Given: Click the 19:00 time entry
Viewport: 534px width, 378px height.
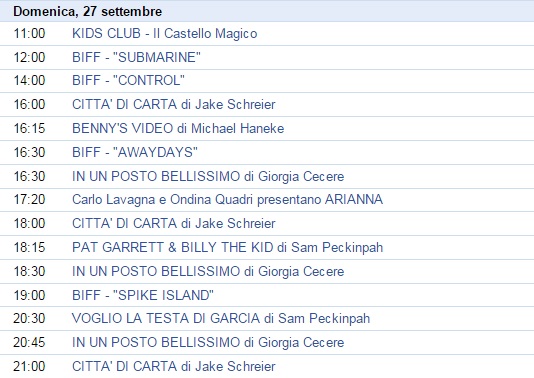Looking at the screenshot, I should click(x=29, y=295).
